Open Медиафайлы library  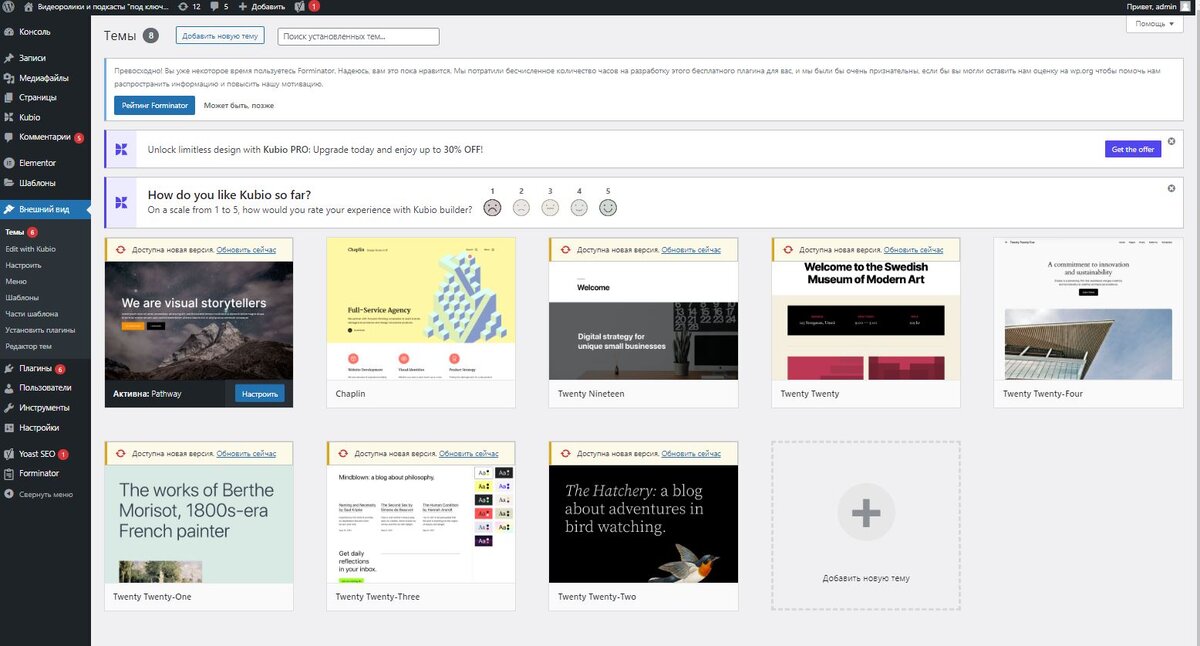click(45, 78)
